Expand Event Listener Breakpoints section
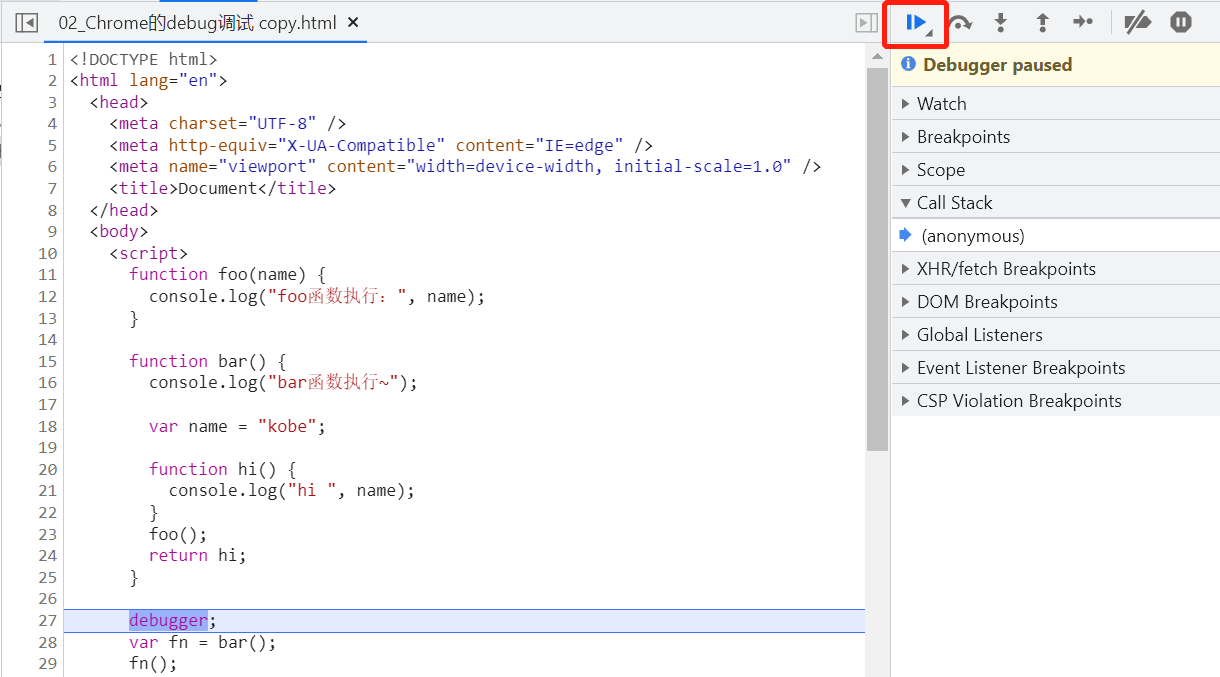The width and height of the screenshot is (1220, 677). click(x=1020, y=368)
